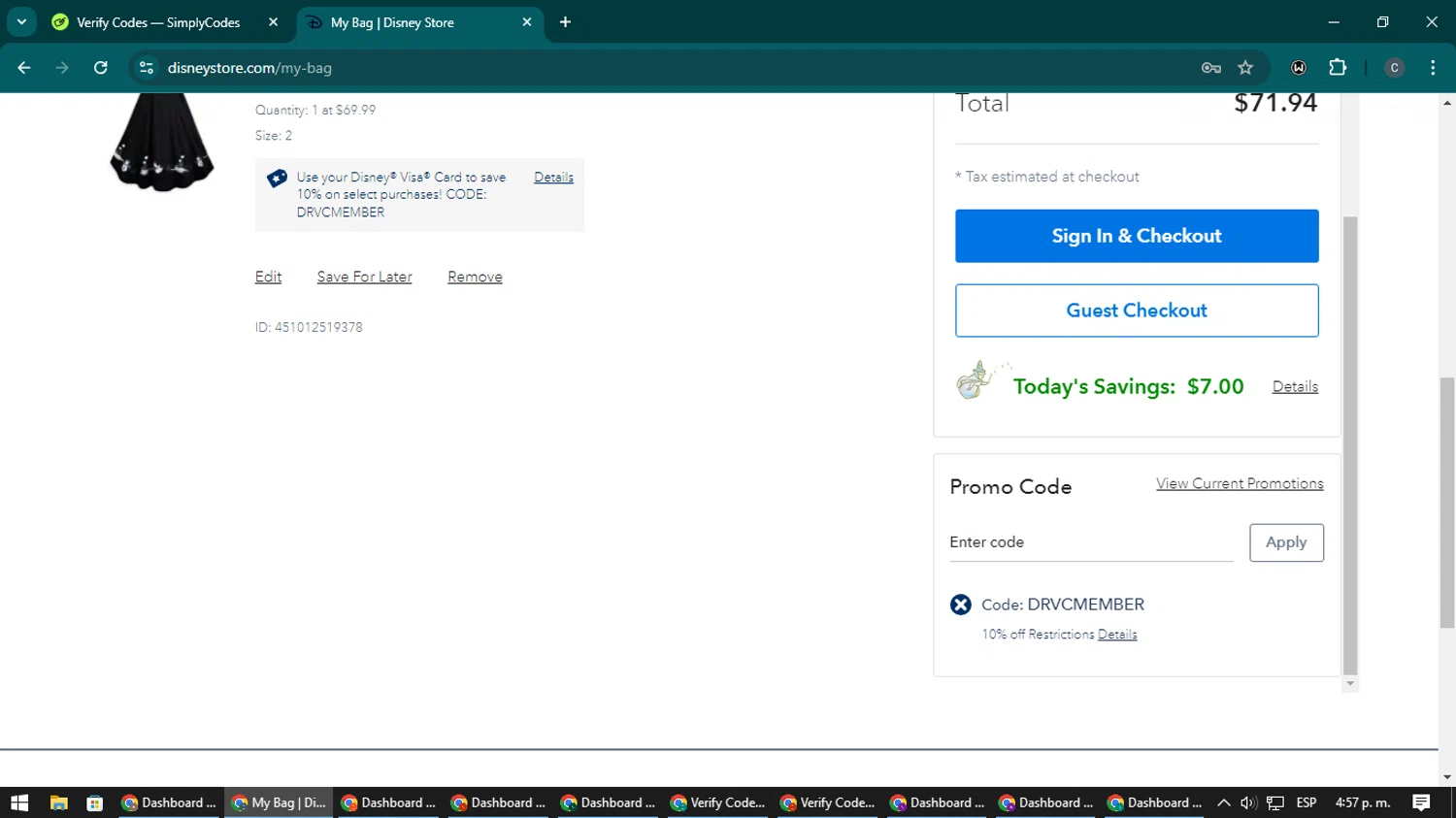The image size is (1456, 818).
Task: Open Restrictions Details for DRVCMEMBER code
Action: pyautogui.click(x=1117, y=635)
